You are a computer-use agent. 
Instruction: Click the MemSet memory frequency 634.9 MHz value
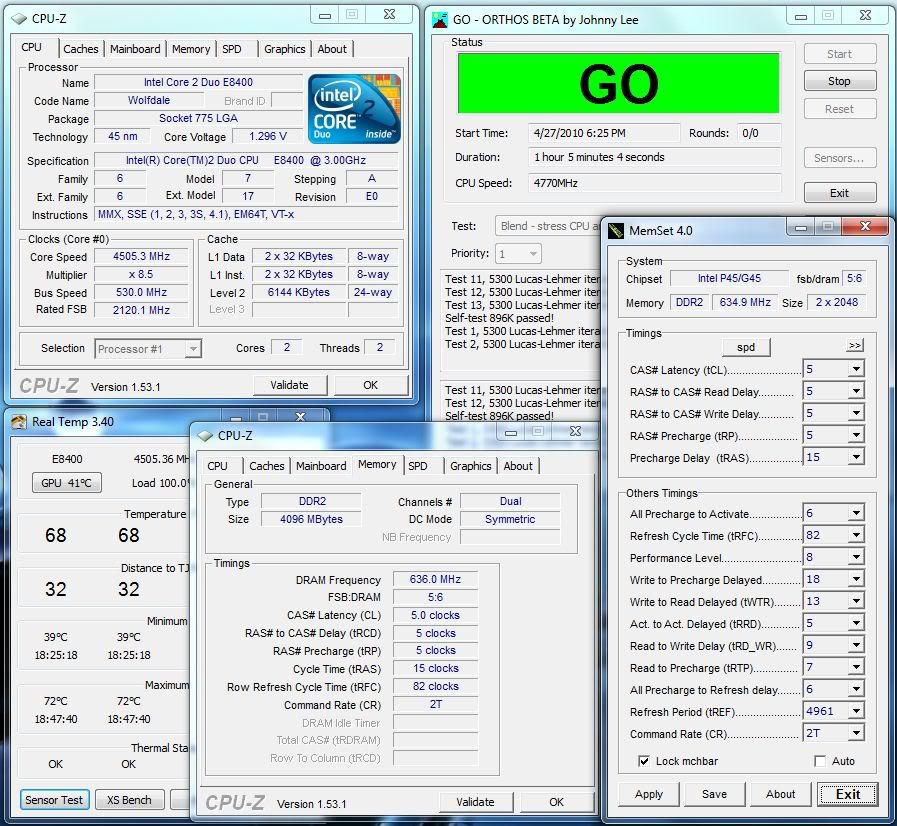[745, 302]
